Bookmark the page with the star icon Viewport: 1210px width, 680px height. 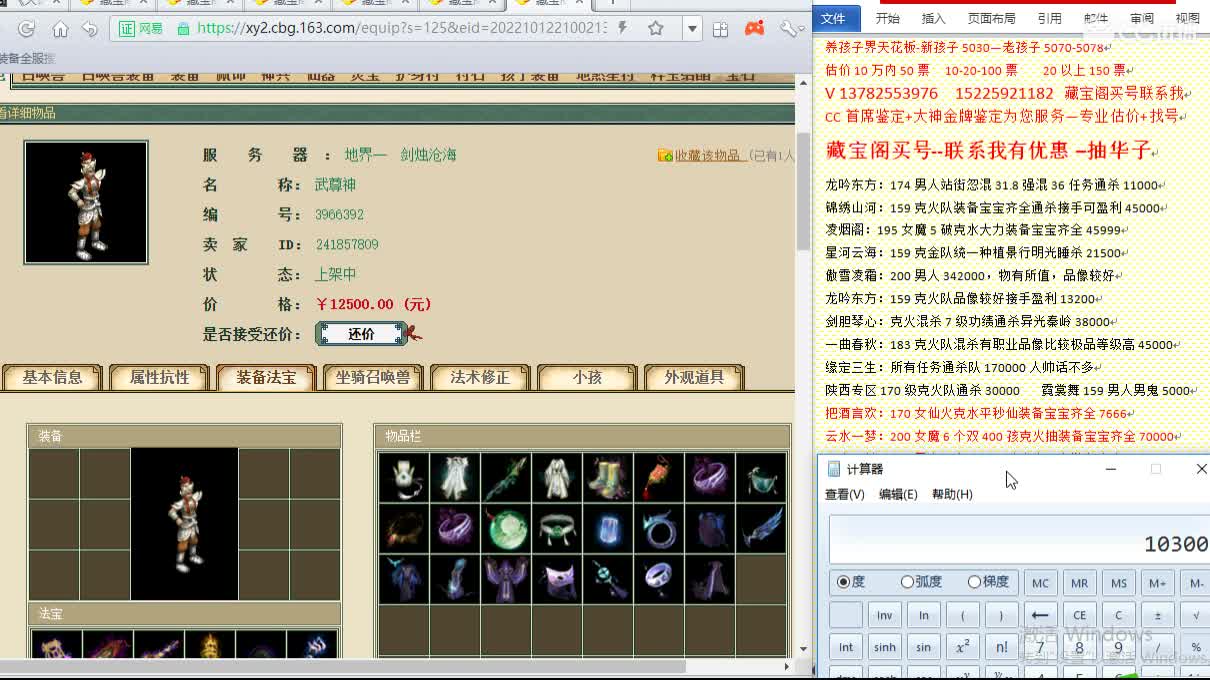(x=656, y=29)
